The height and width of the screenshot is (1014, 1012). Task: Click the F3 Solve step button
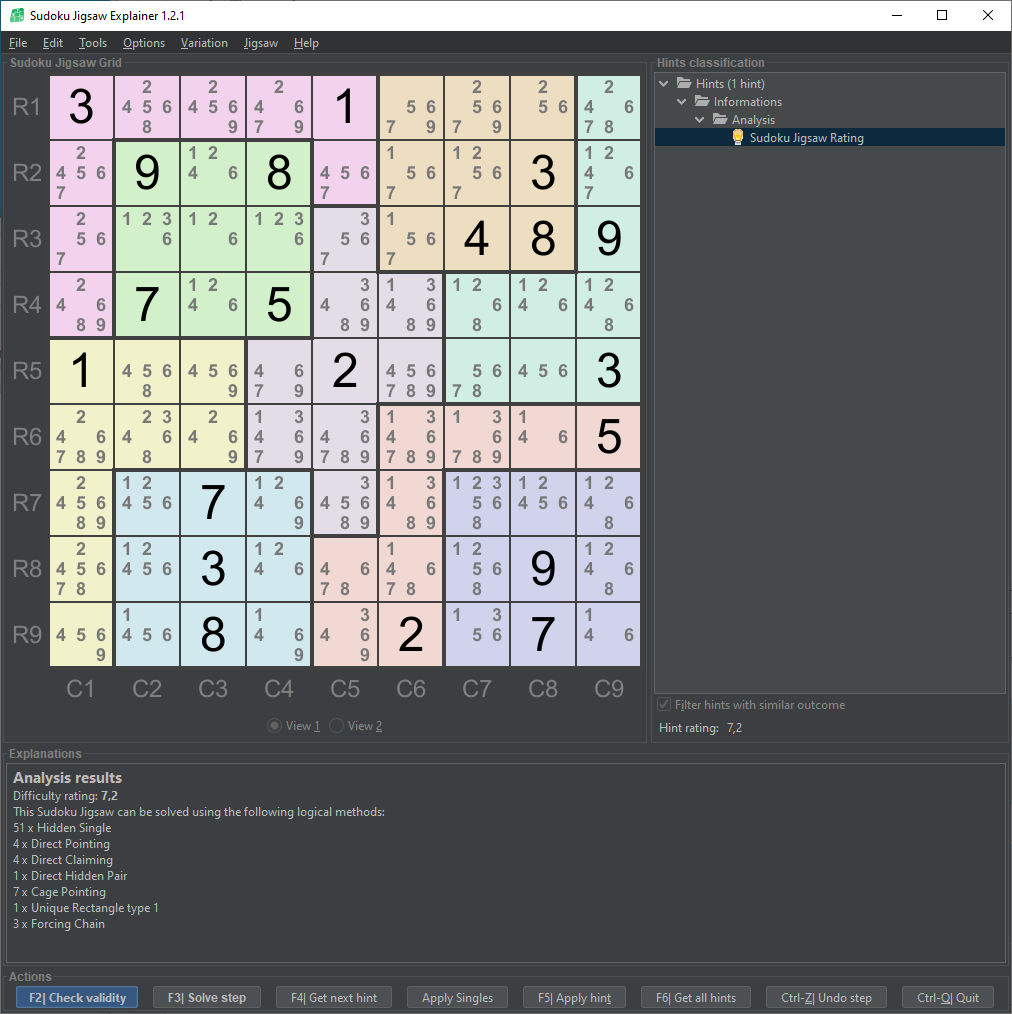pyautogui.click(x=207, y=997)
